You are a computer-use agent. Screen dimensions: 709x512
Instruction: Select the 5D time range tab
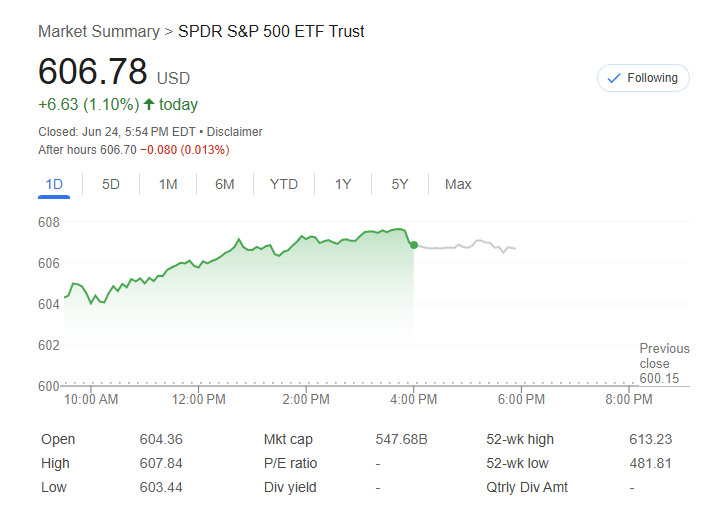tap(111, 184)
